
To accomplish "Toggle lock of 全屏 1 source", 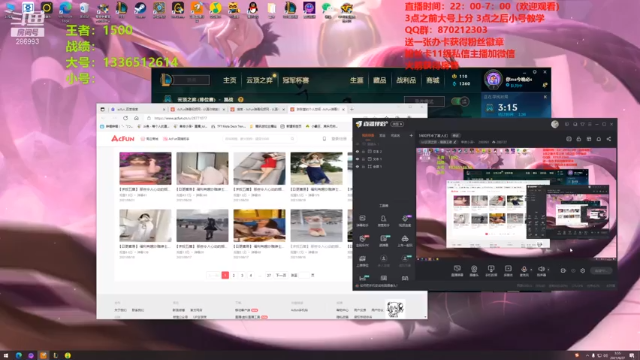I will [x=364, y=167].
